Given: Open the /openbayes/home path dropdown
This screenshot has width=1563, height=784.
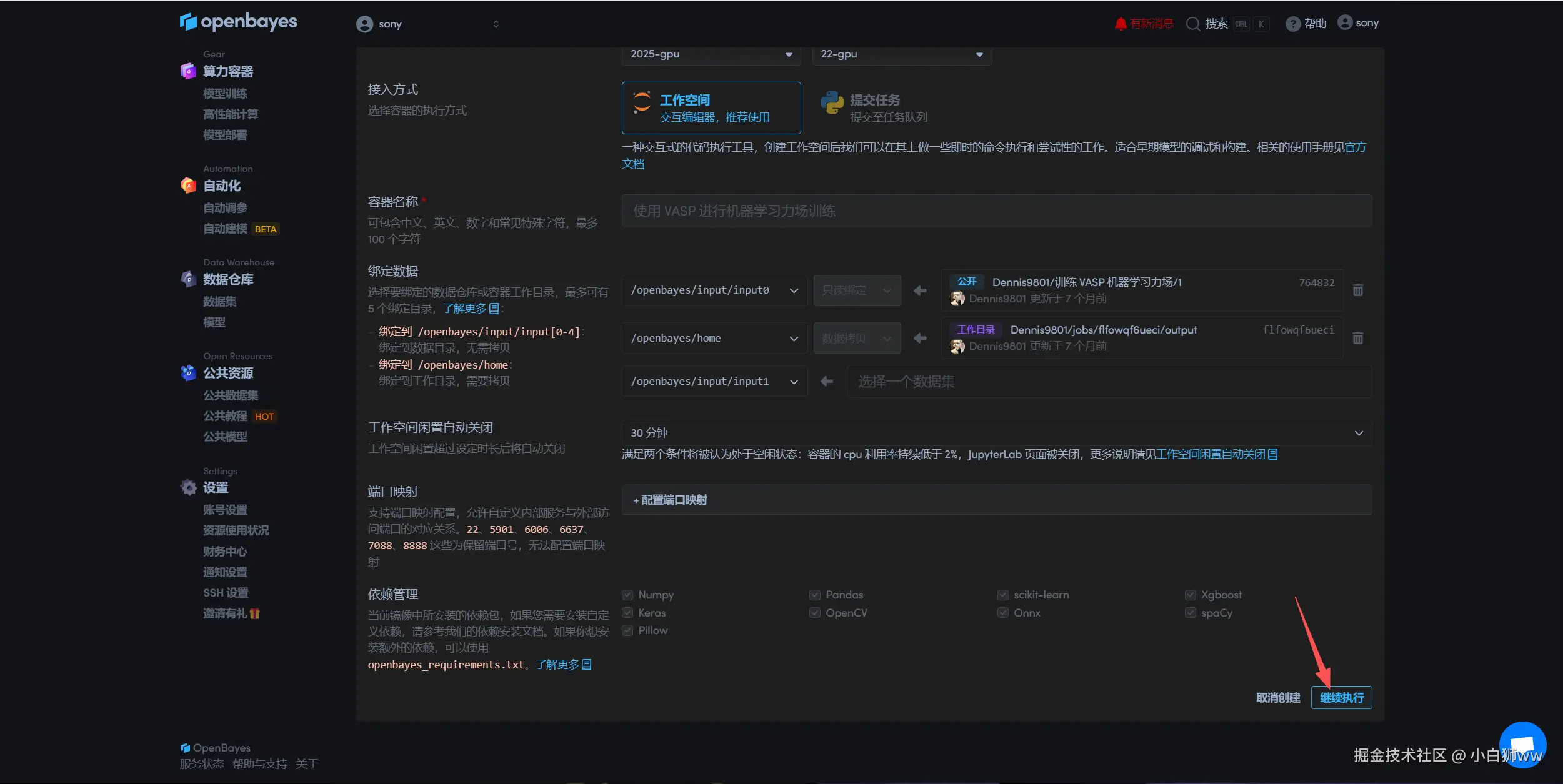Looking at the screenshot, I should pyautogui.click(x=714, y=338).
